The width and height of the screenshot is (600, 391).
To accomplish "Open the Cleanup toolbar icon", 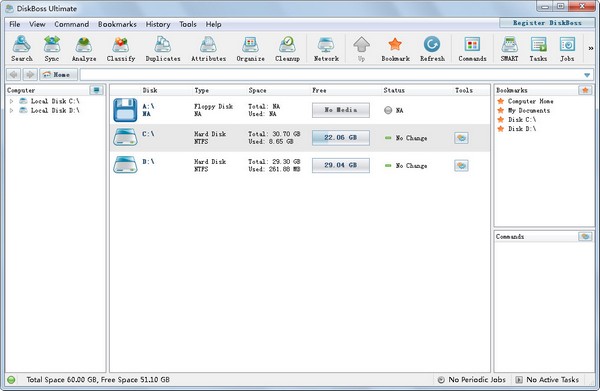I will click(x=287, y=49).
